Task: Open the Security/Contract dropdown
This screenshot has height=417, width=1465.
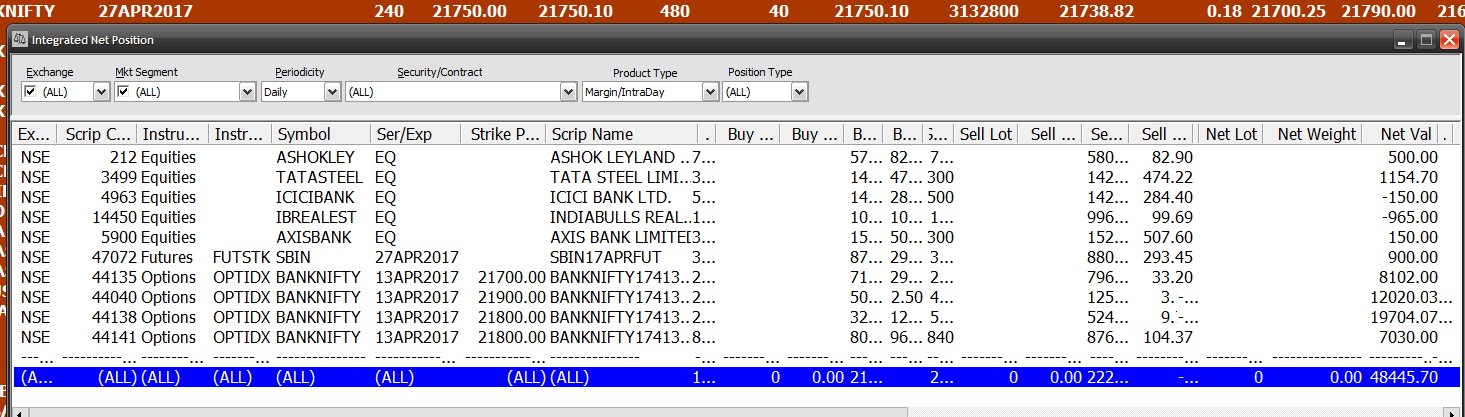Action: coord(568,92)
